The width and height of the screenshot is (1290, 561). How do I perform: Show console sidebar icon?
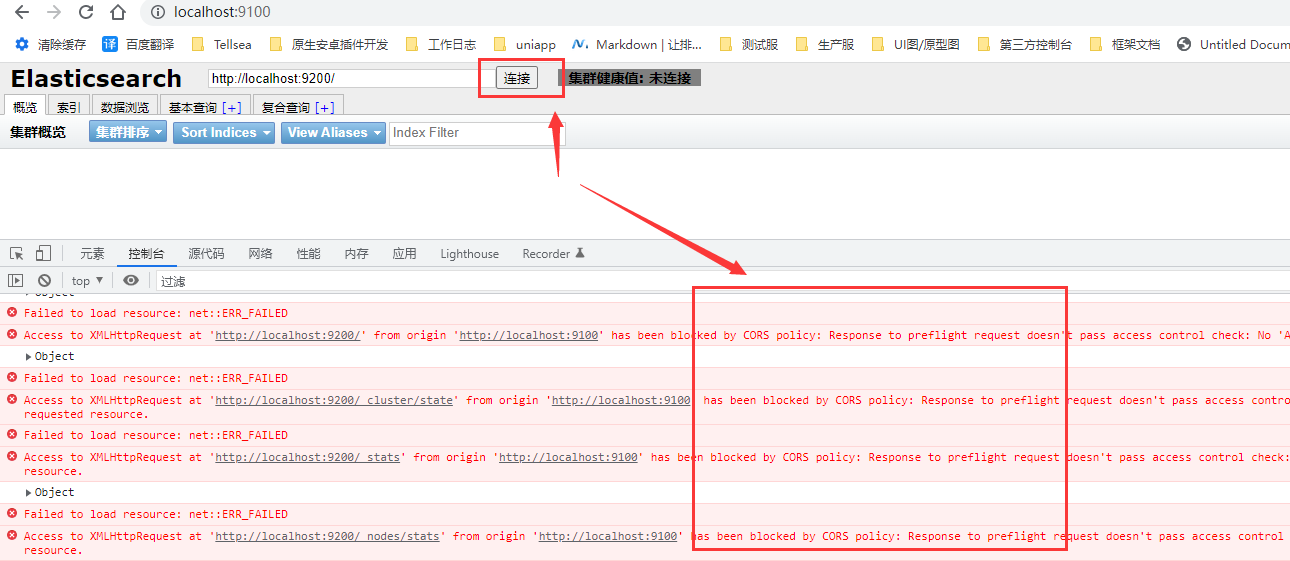click(x=15, y=281)
